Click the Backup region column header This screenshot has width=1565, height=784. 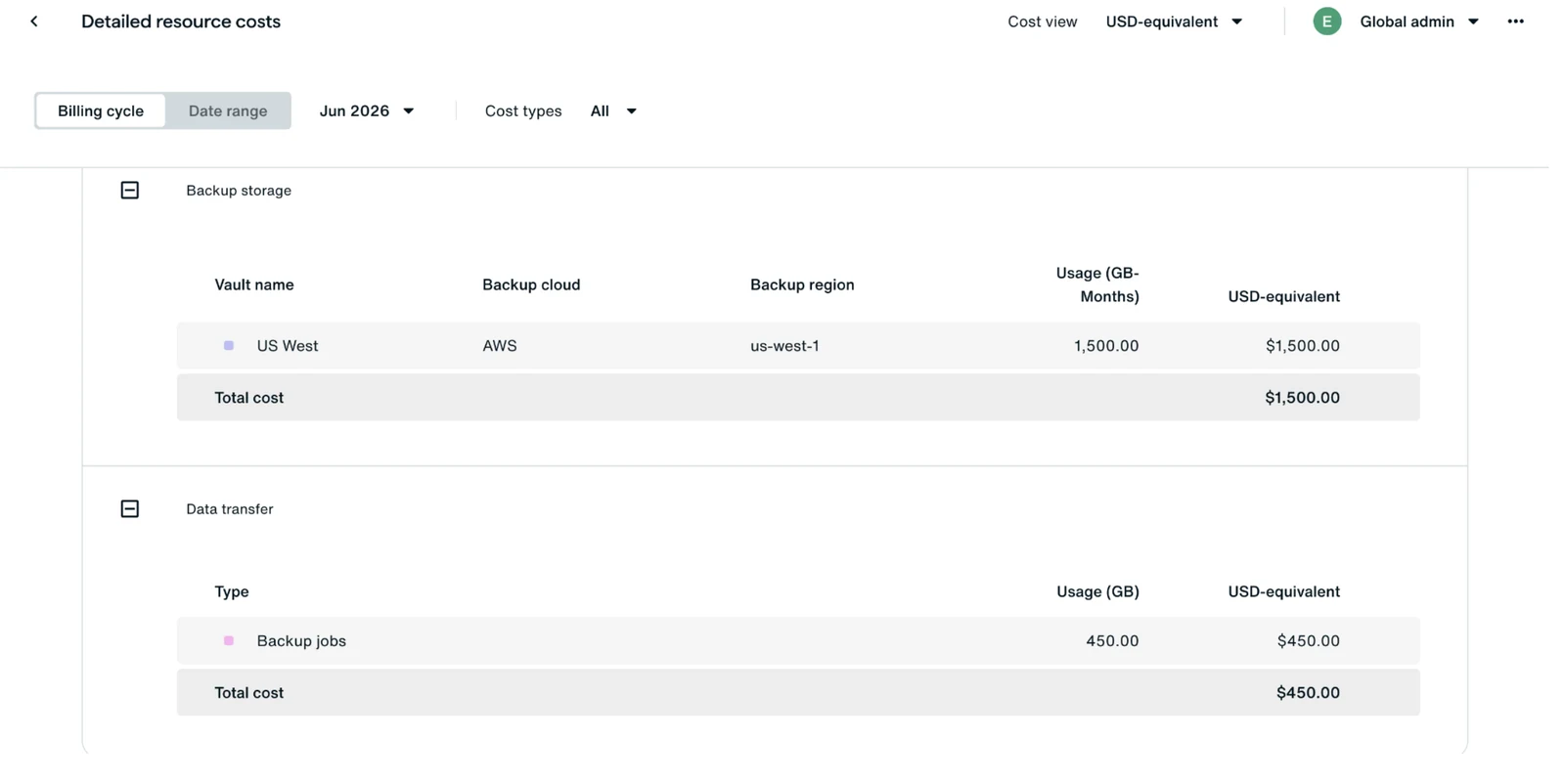[x=802, y=285]
